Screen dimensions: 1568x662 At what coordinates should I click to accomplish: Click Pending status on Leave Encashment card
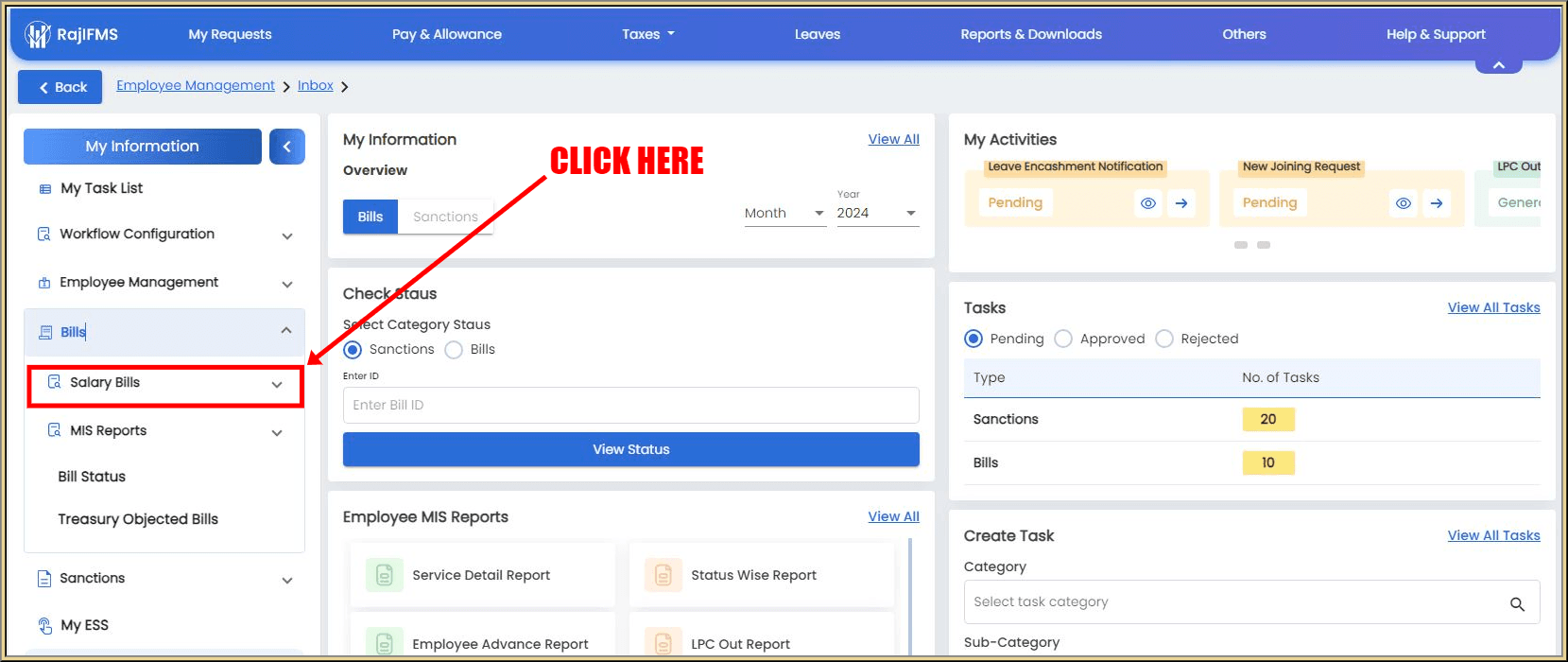(1015, 203)
